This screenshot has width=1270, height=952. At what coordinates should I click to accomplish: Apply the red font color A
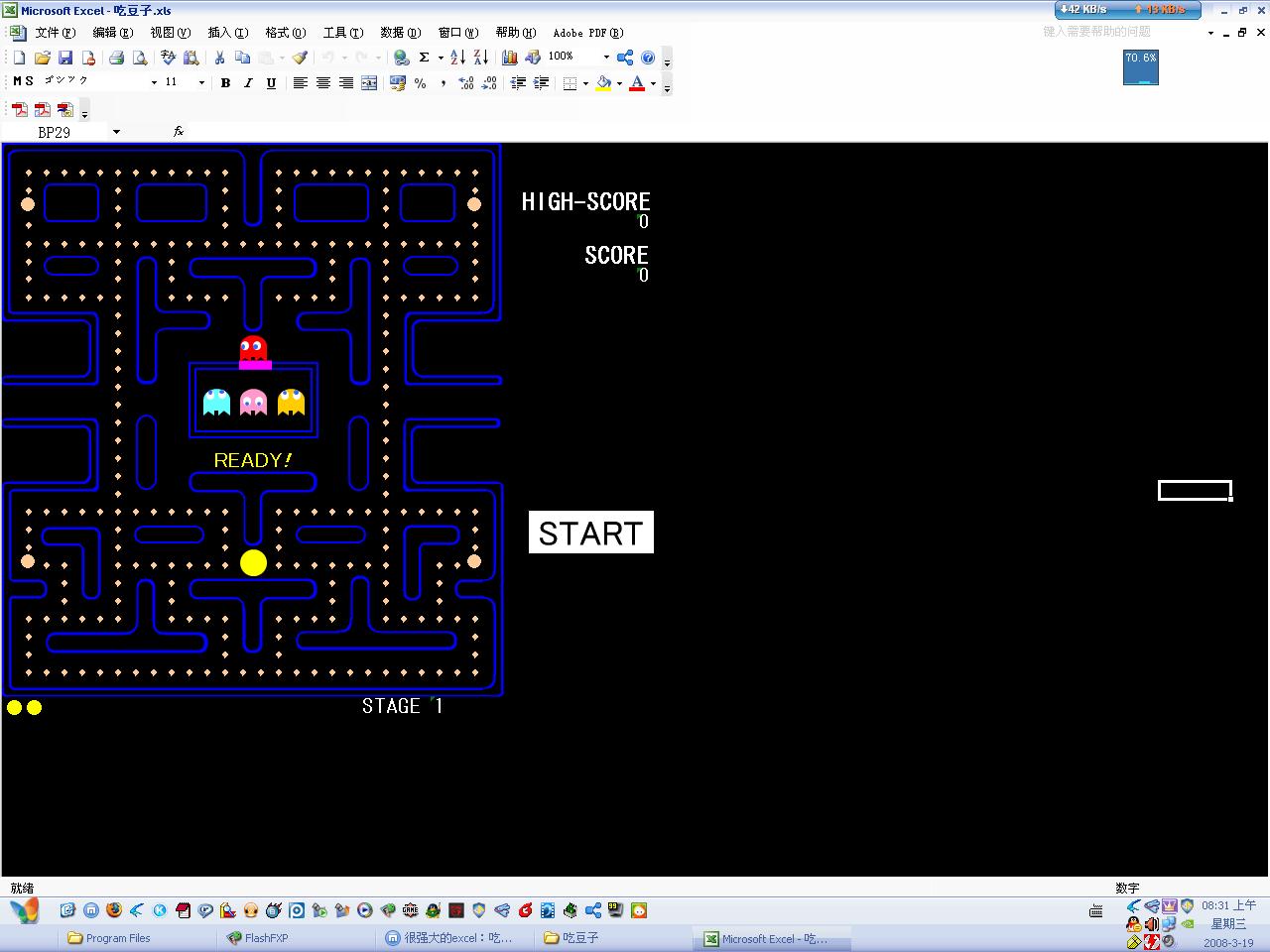637,83
